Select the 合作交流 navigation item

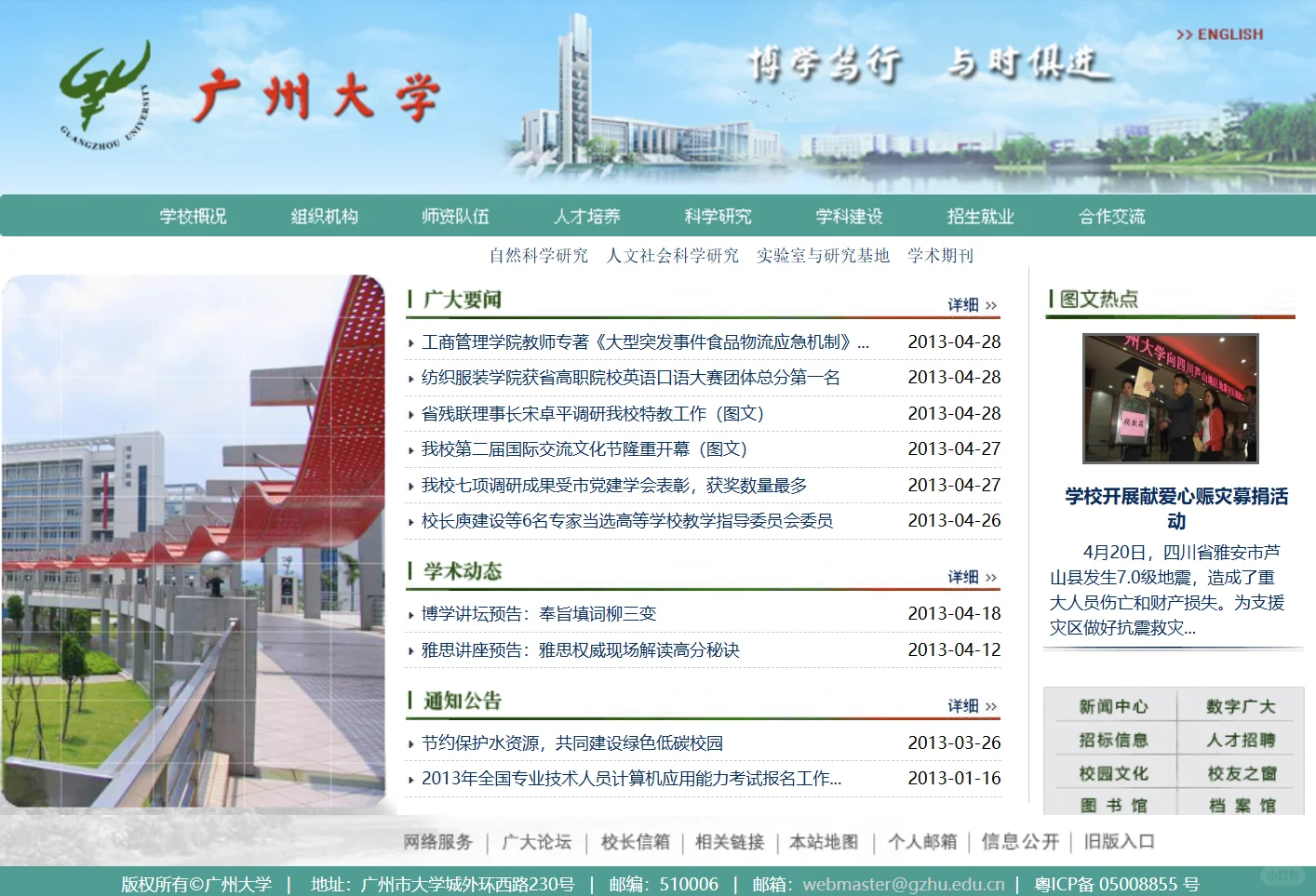pyautogui.click(x=1111, y=215)
